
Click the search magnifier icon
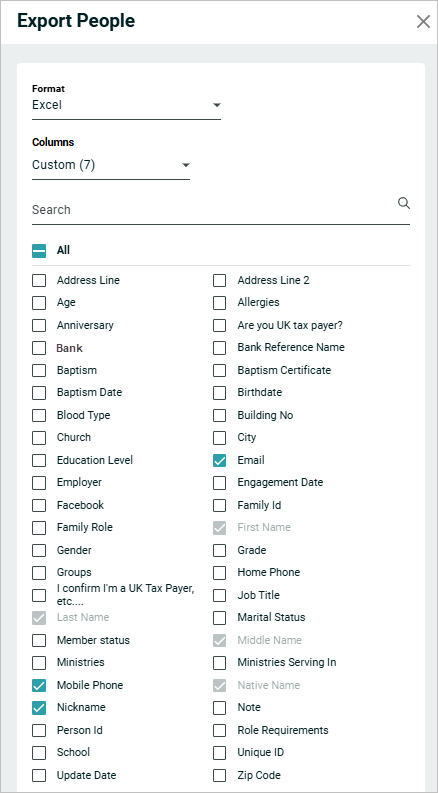(404, 203)
